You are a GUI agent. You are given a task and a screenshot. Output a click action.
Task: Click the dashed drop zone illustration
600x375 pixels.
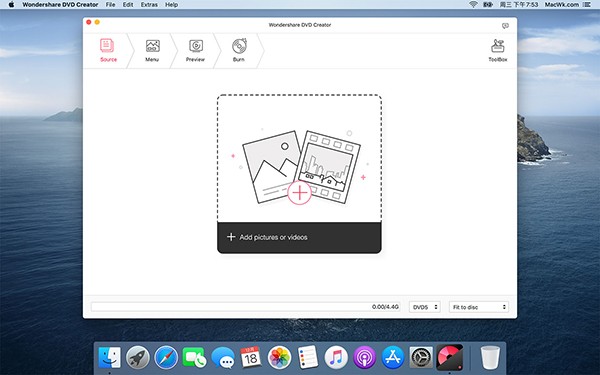point(299,158)
